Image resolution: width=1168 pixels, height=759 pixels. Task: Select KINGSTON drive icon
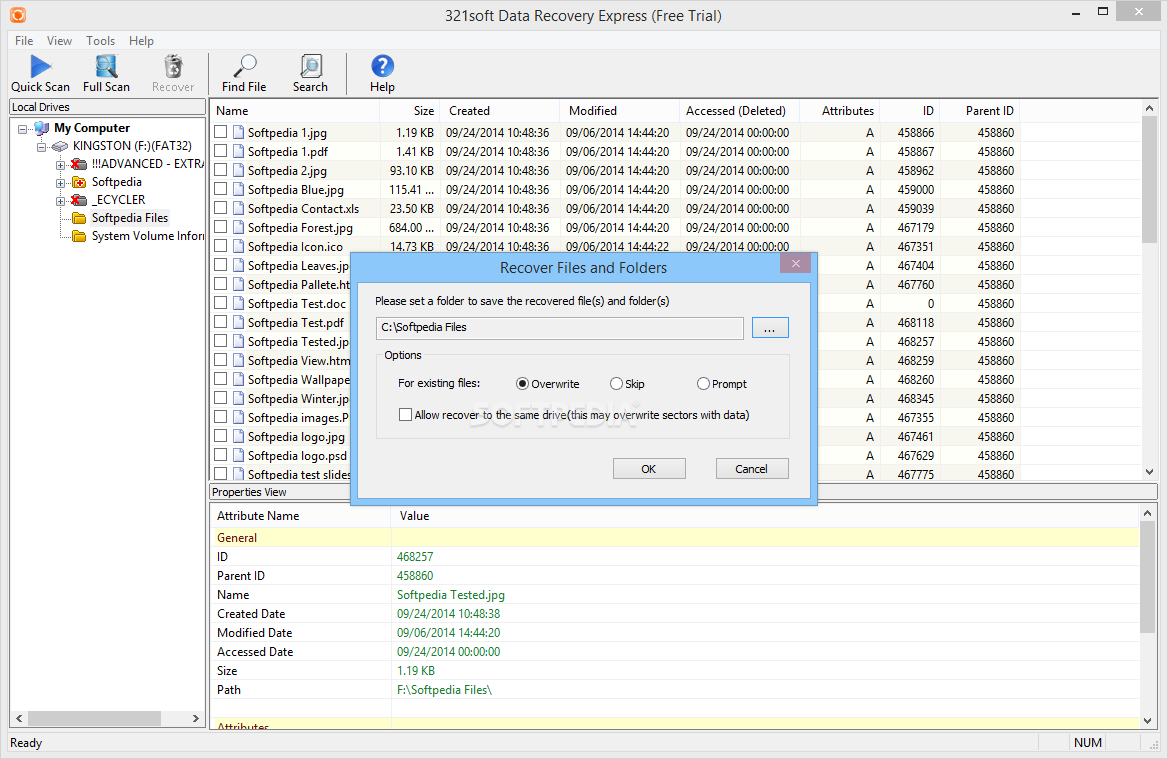point(60,146)
